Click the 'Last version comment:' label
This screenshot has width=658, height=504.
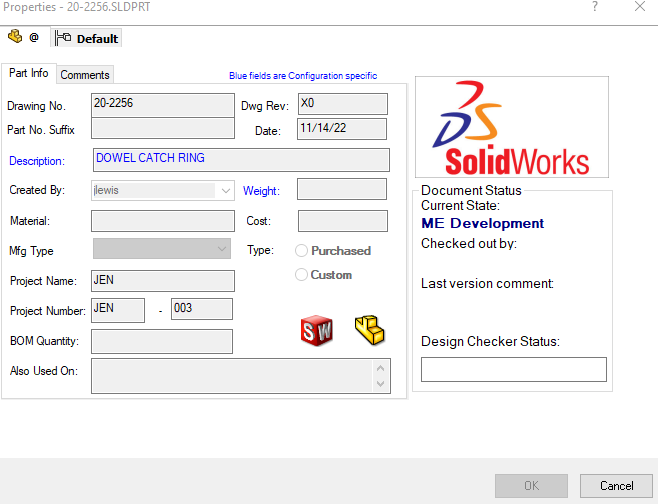click(487, 284)
